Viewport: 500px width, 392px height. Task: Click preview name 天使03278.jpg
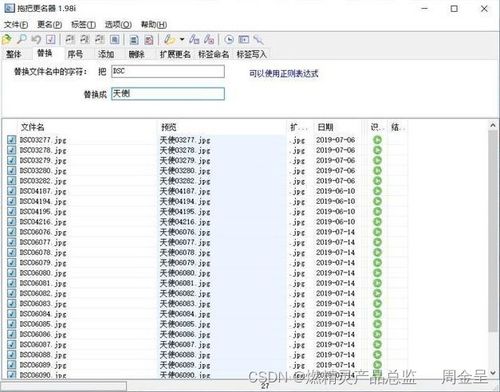point(185,150)
